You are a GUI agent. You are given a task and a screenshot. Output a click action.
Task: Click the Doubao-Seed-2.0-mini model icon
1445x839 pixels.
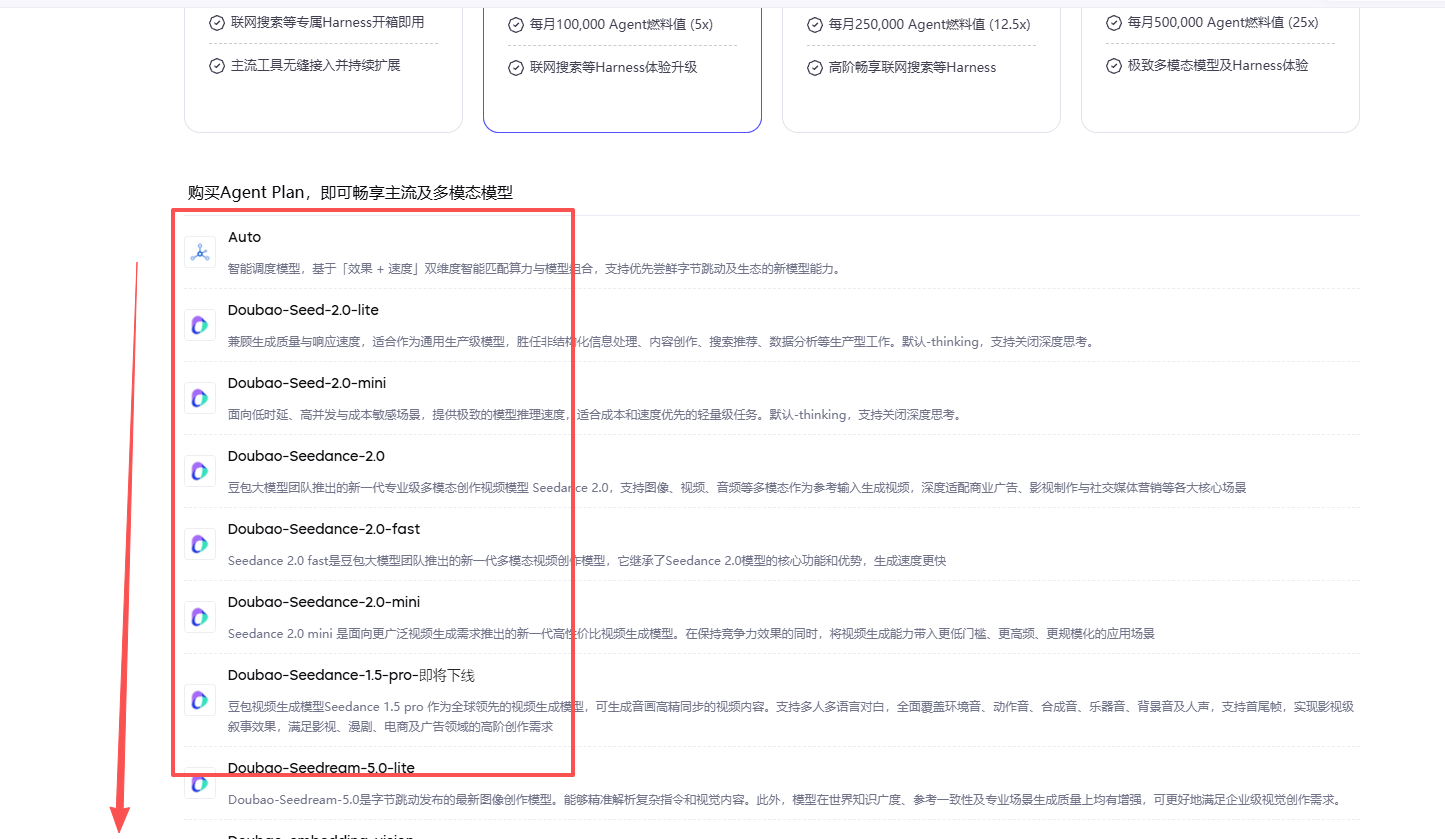tap(200, 398)
